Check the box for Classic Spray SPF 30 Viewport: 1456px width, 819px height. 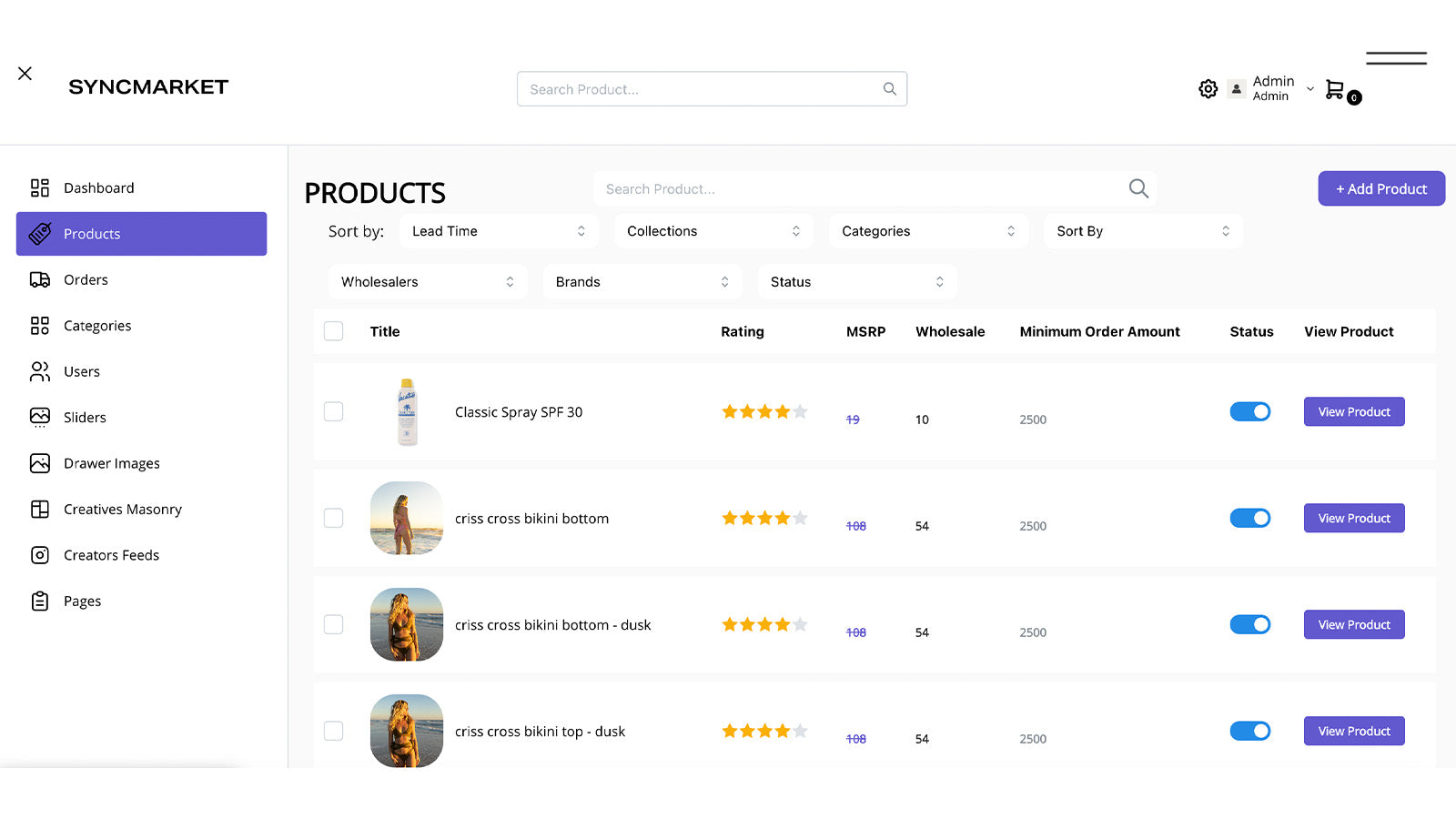(334, 411)
